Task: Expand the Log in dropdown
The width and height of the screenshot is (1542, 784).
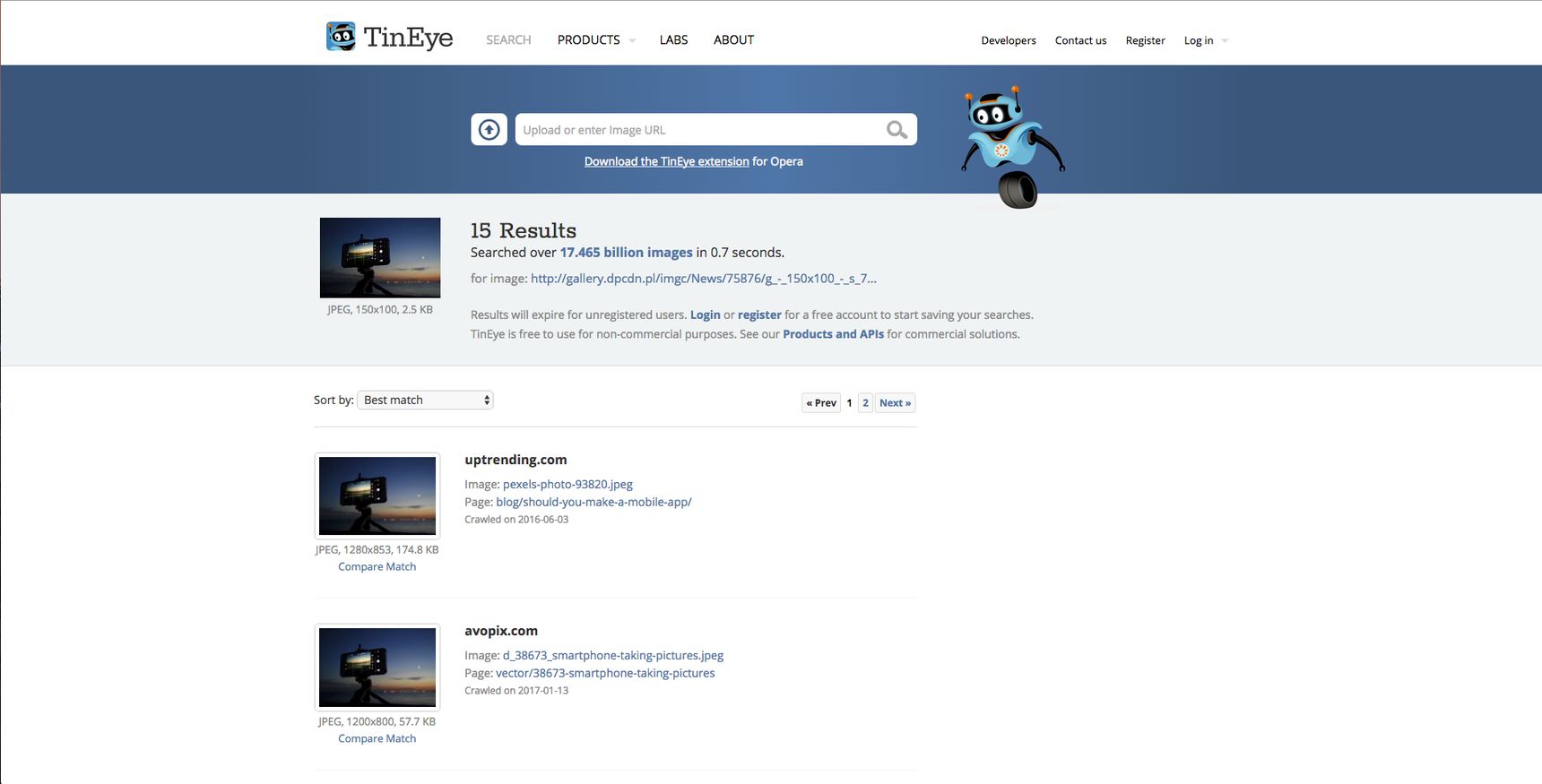Action: (1205, 40)
